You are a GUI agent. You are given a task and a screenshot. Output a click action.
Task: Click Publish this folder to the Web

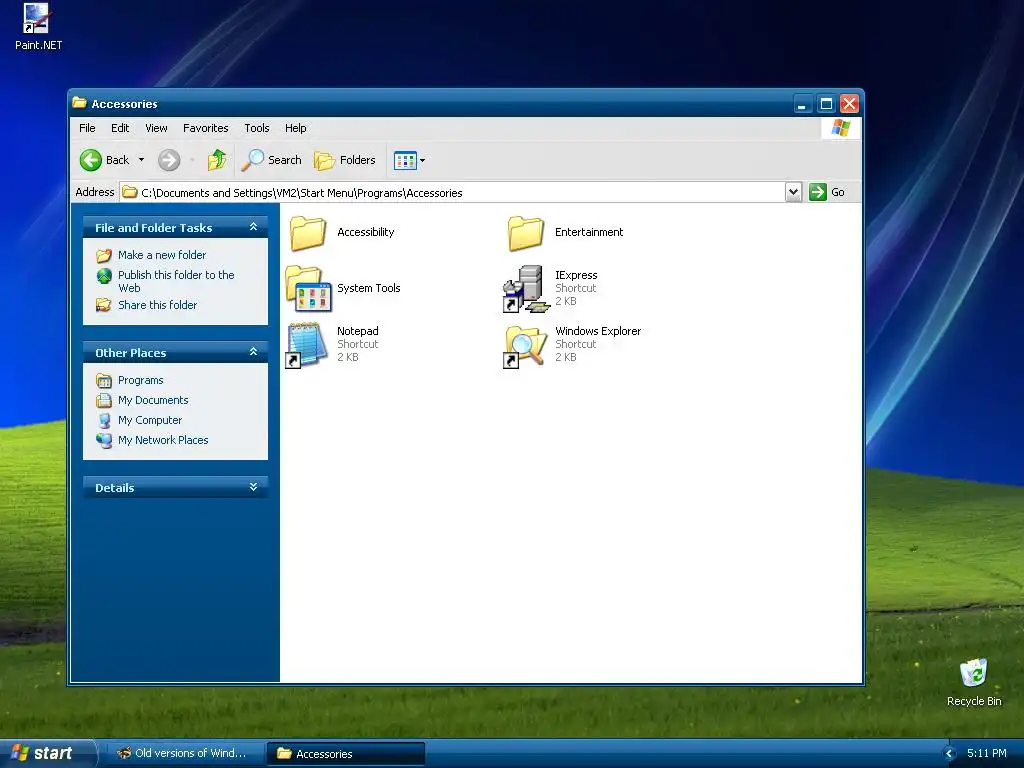point(176,281)
